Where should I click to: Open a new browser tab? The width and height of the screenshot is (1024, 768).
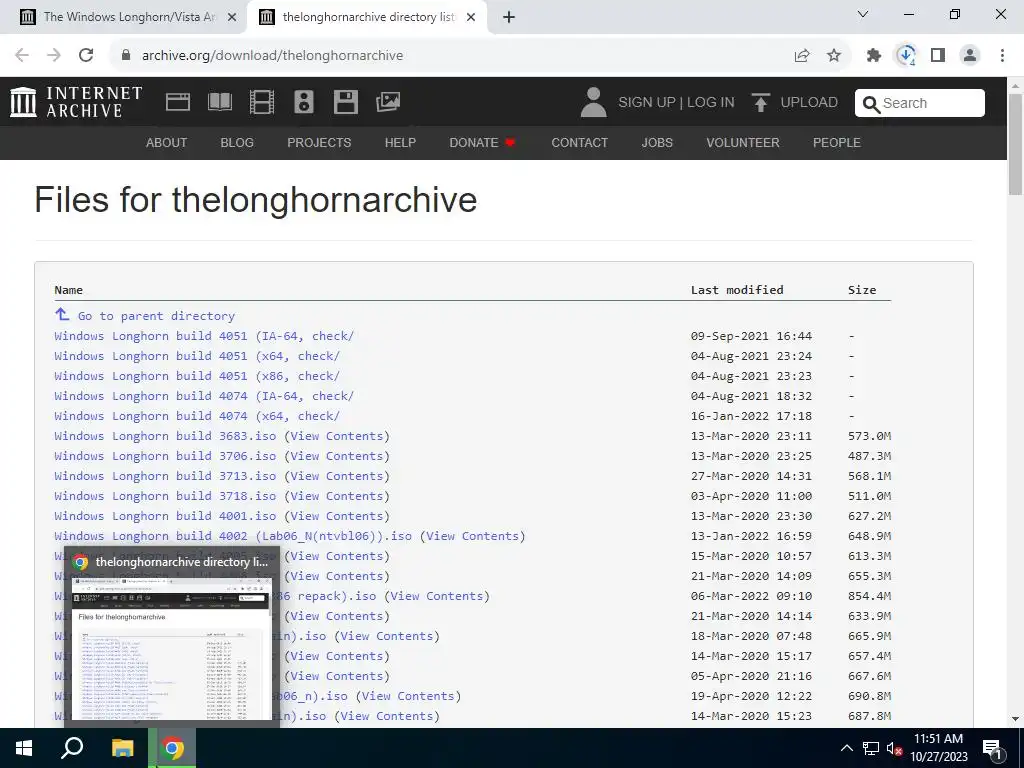pos(509,18)
